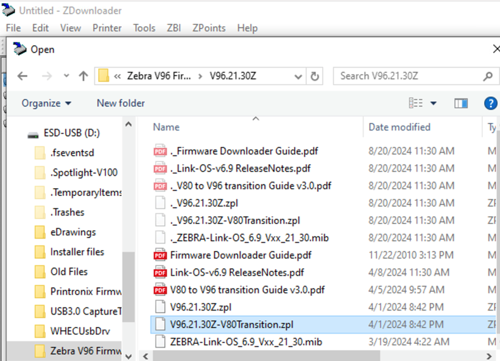
Task: Click the search magnifier icon
Action: (x=488, y=76)
